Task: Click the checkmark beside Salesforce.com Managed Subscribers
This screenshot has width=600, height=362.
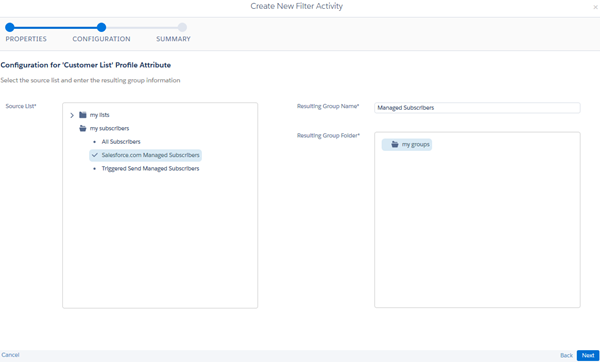Action: (95, 155)
